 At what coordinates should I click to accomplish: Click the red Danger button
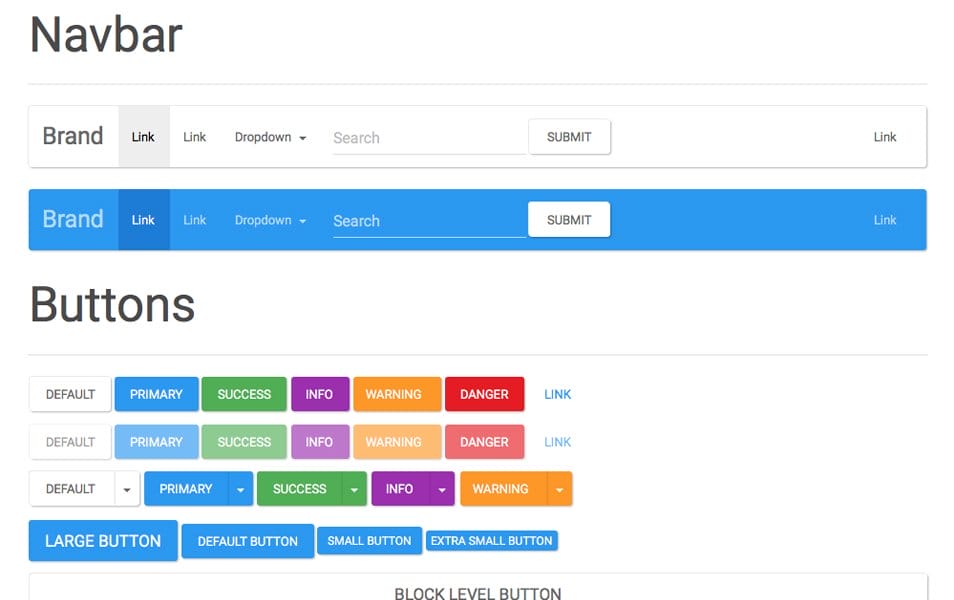click(x=484, y=394)
